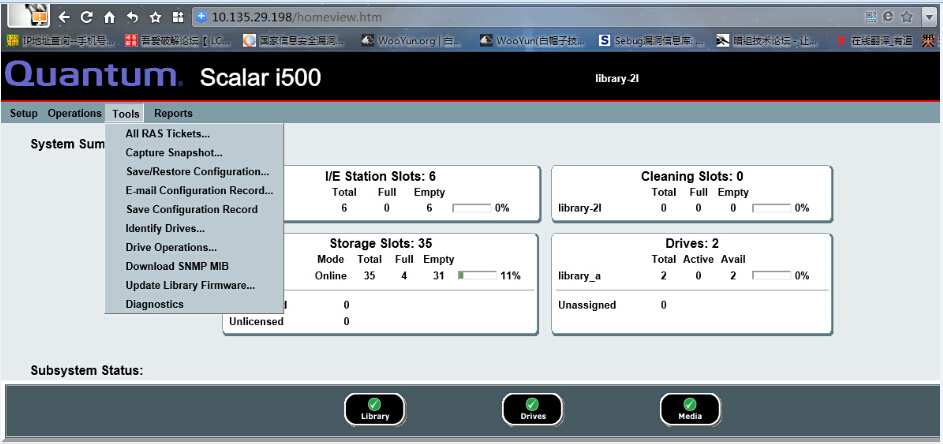943x444 pixels.
Task: Click the Unlicensed label in Storage Slots
Action: (256, 321)
